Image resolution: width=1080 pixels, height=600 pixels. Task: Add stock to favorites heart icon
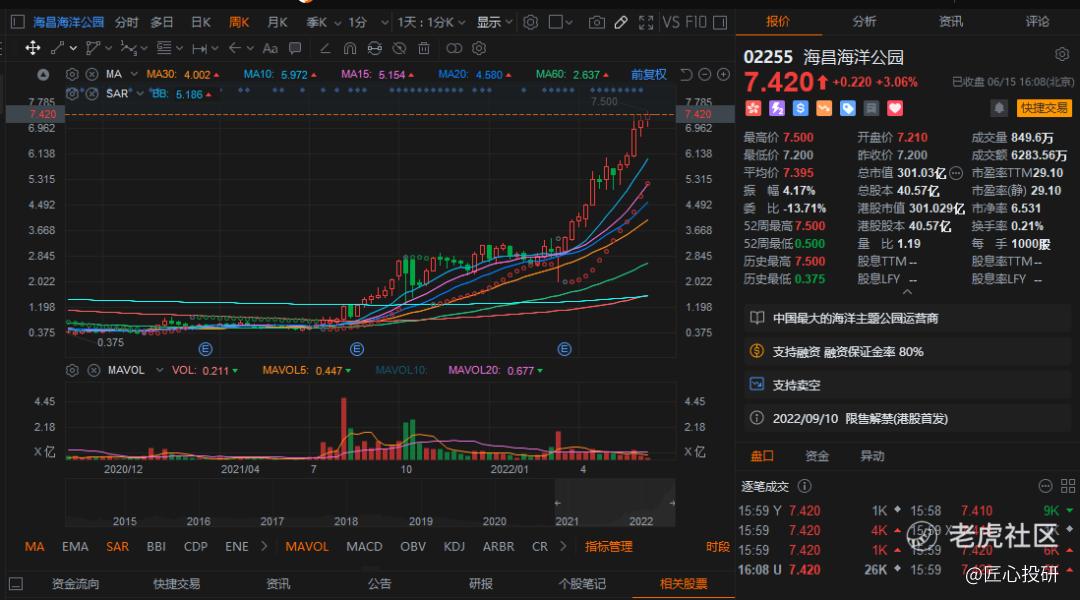tap(895, 108)
